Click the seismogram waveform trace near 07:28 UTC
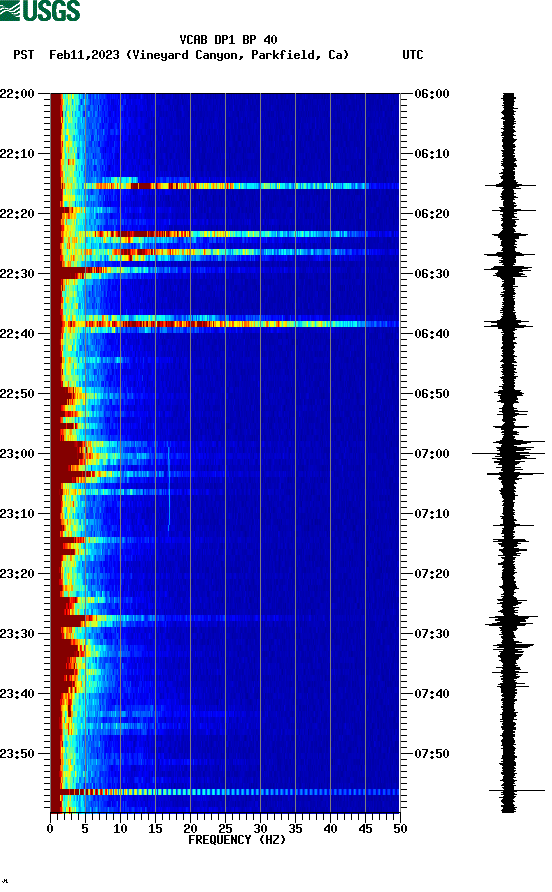This screenshot has height=892, width=552. pos(511,620)
